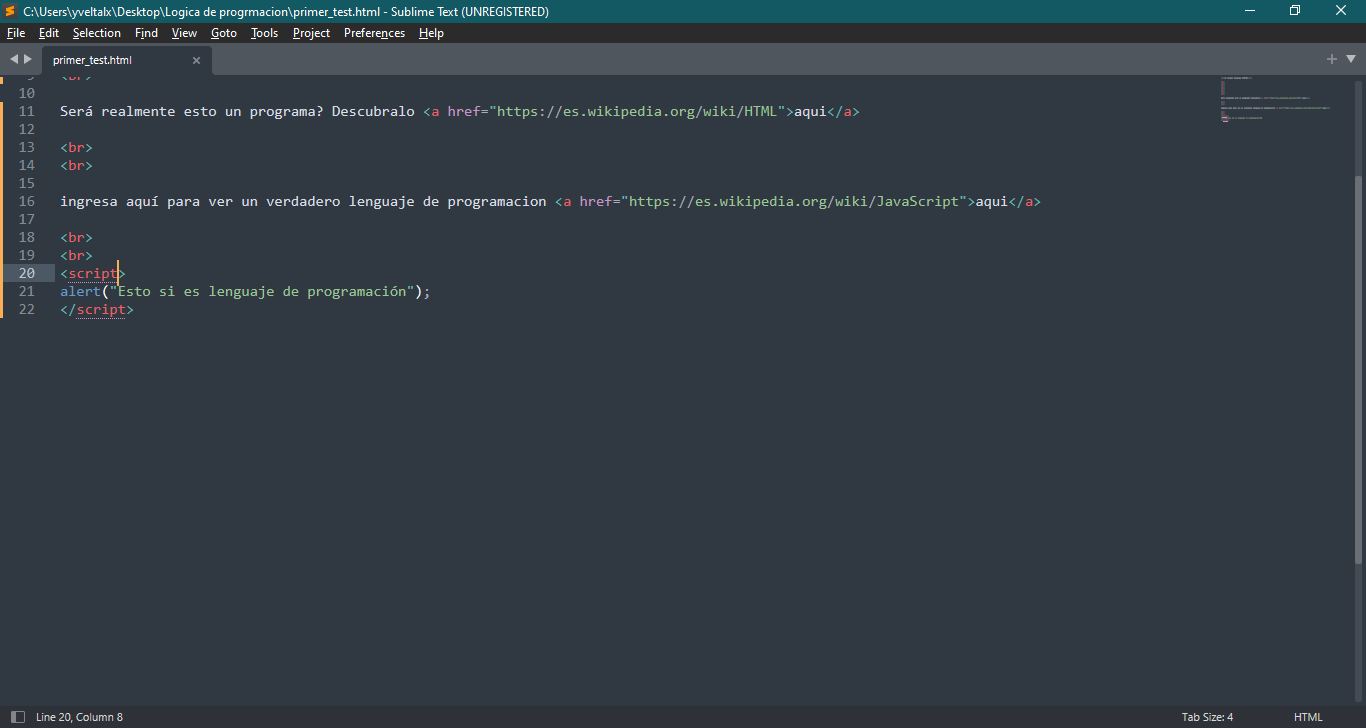Viewport: 1366px width, 728px height.
Task: Open the Selection menu
Action: pyautogui.click(x=97, y=33)
